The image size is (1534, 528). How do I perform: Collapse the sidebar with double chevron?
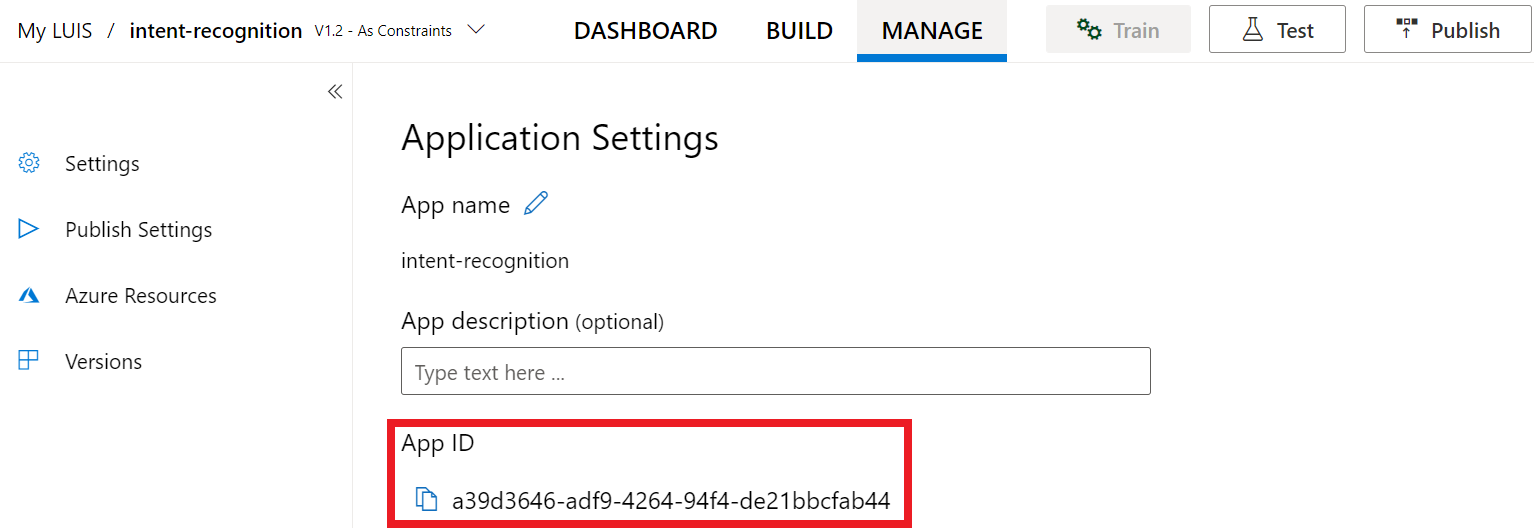[x=335, y=92]
